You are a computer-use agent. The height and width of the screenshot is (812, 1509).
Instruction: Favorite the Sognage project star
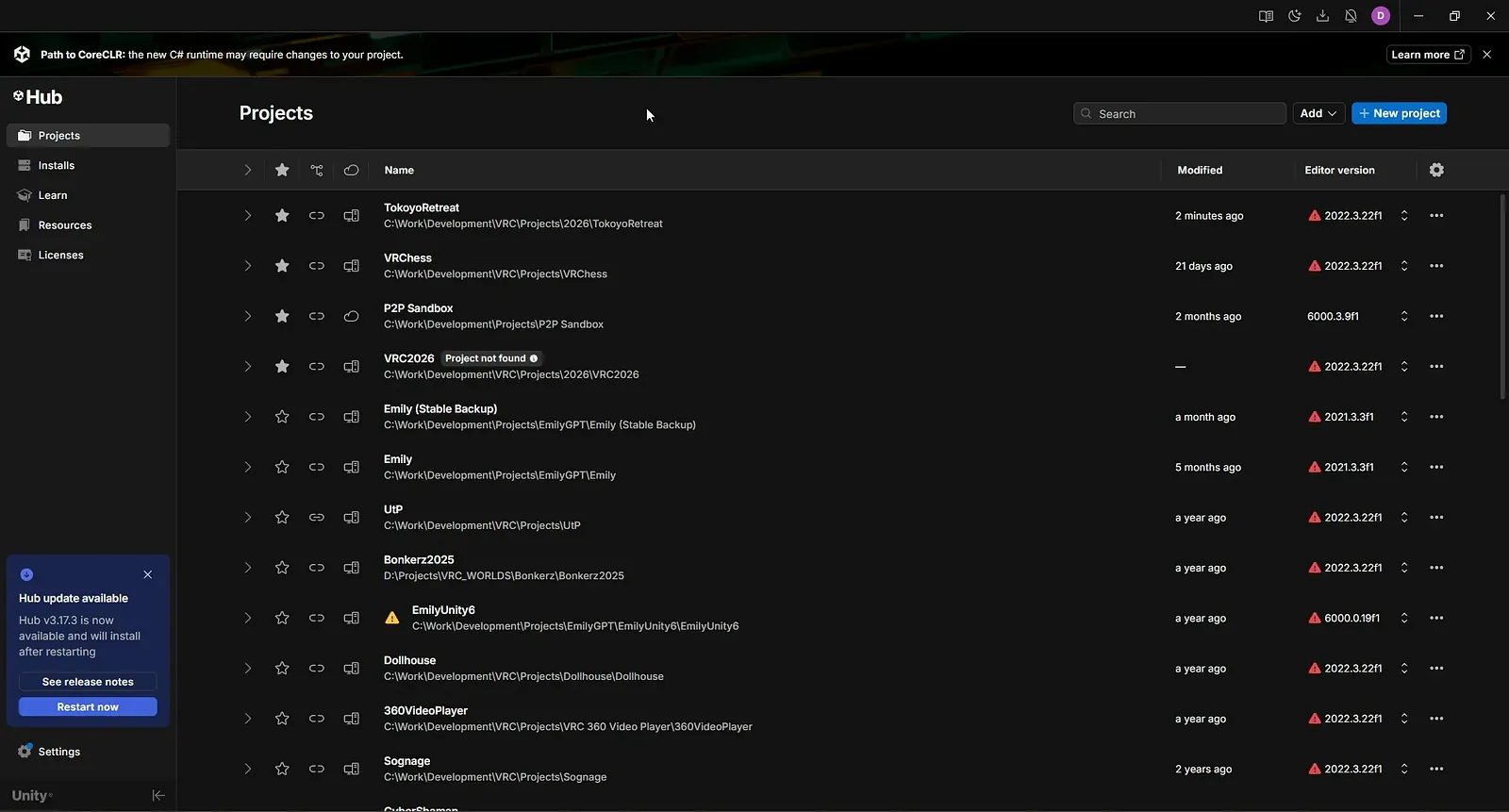pos(282,769)
